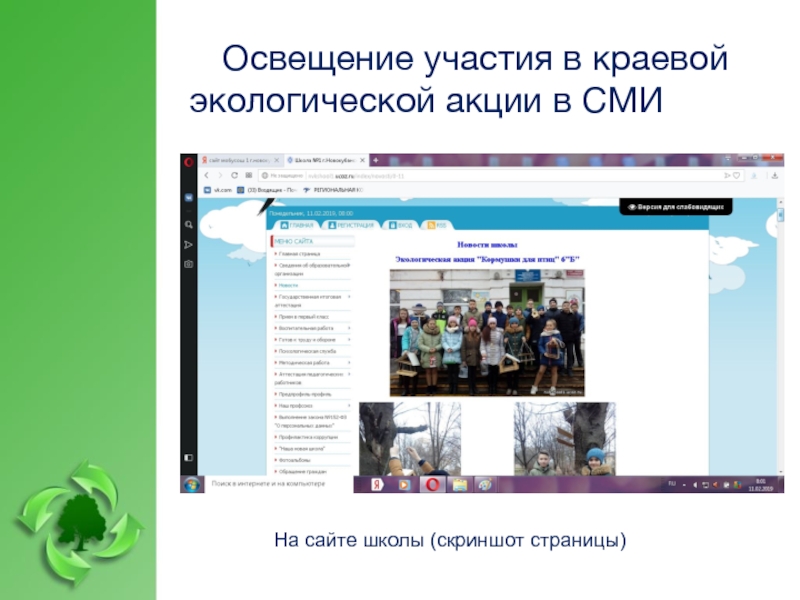Open Предпрофиль-профиль menu item

click(305, 394)
